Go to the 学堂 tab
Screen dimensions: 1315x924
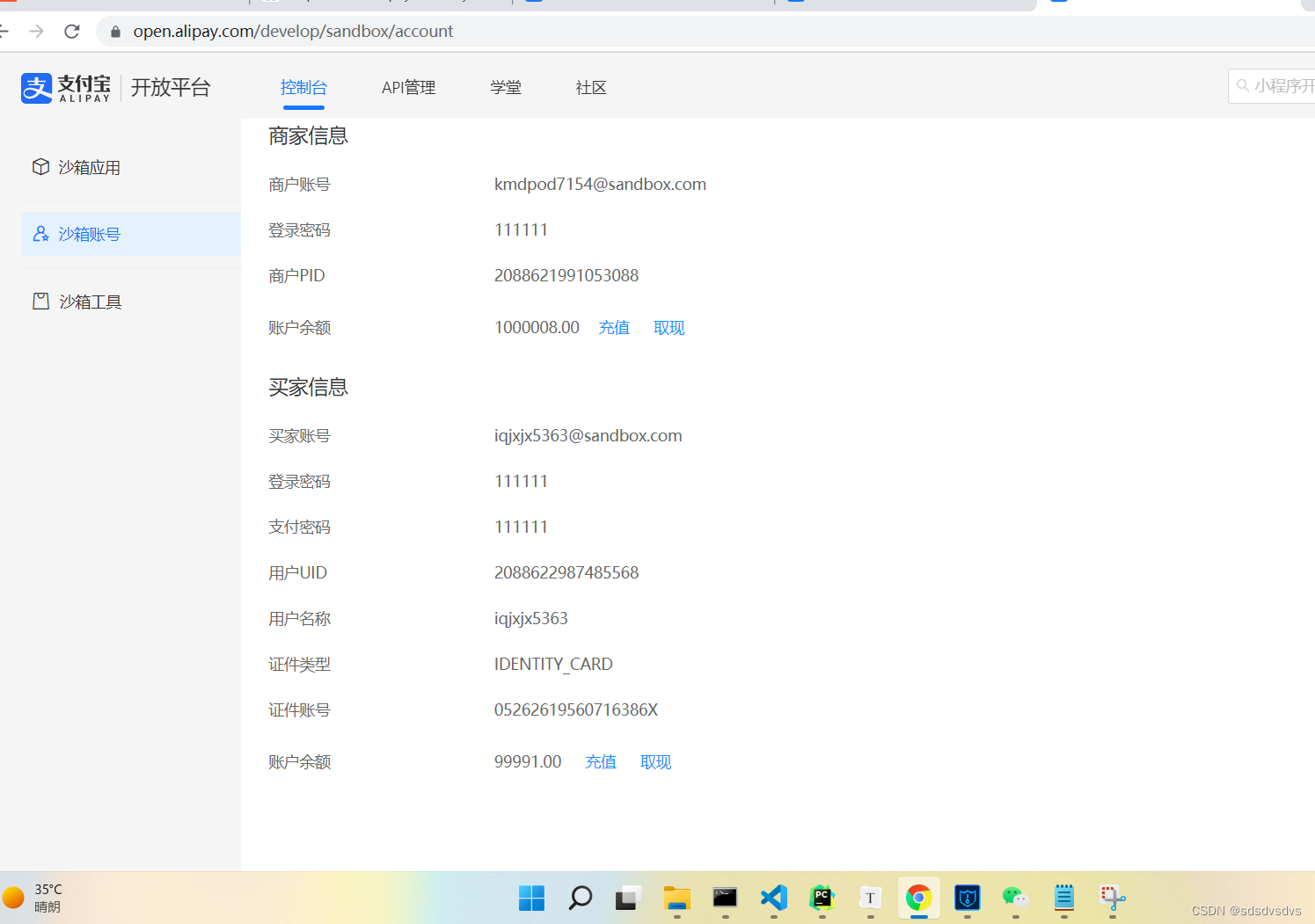(x=506, y=88)
